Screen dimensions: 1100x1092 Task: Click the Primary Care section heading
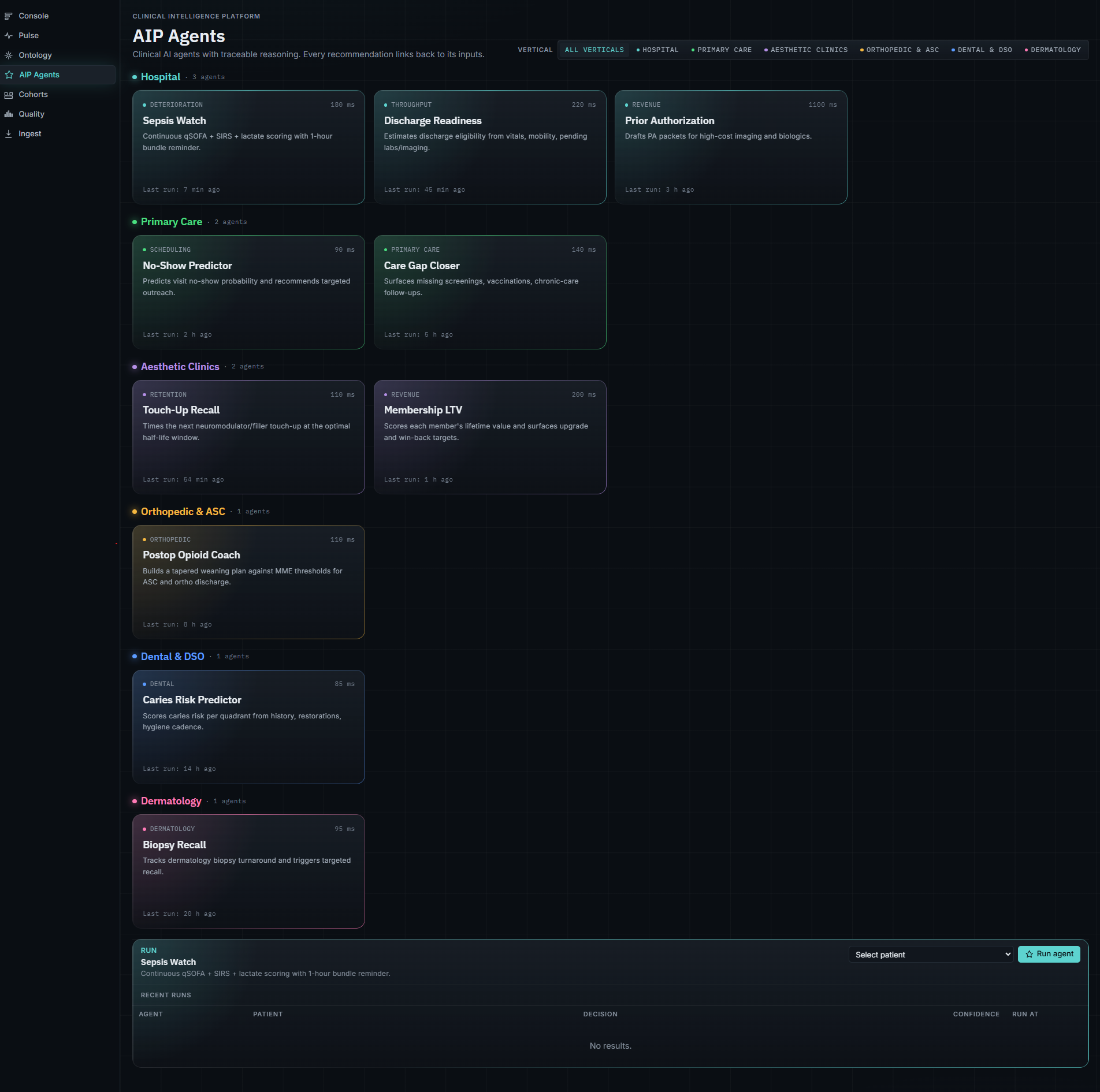tap(172, 222)
